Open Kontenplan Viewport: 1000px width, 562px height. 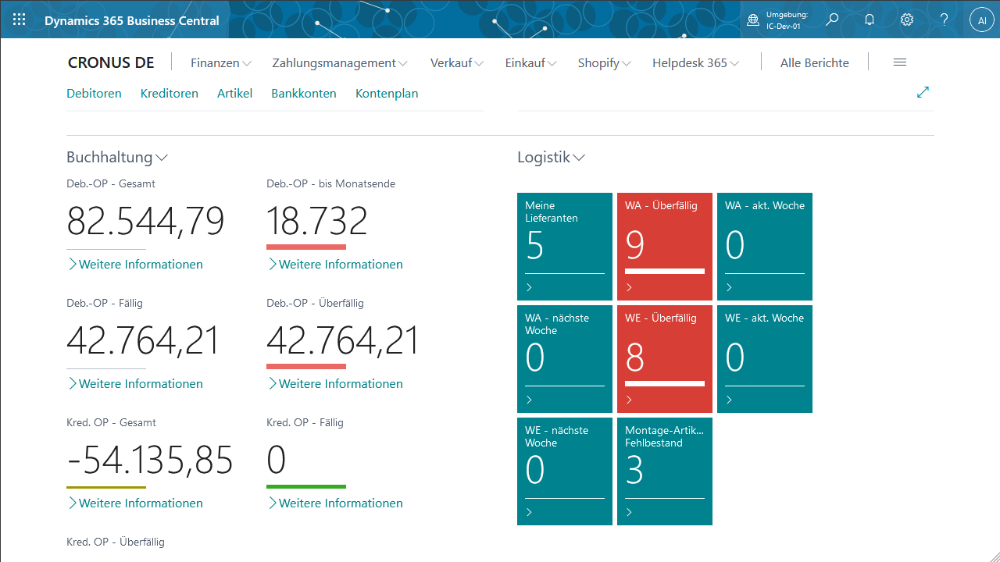pyautogui.click(x=386, y=93)
